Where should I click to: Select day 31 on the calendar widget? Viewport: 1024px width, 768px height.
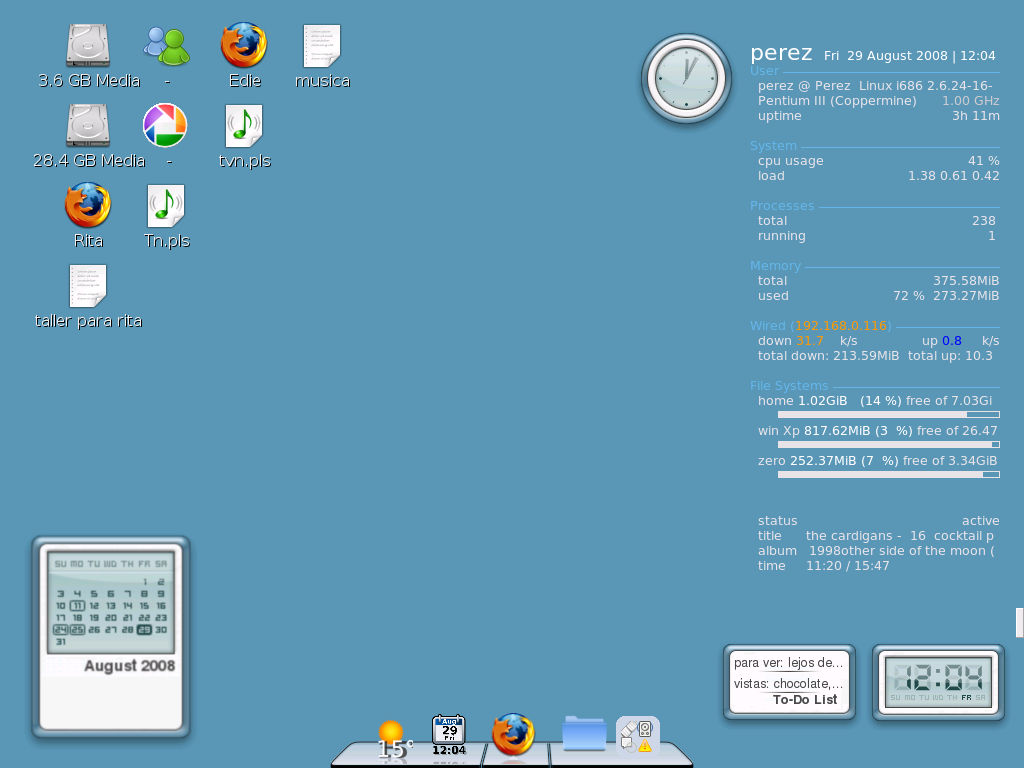pyautogui.click(x=61, y=641)
